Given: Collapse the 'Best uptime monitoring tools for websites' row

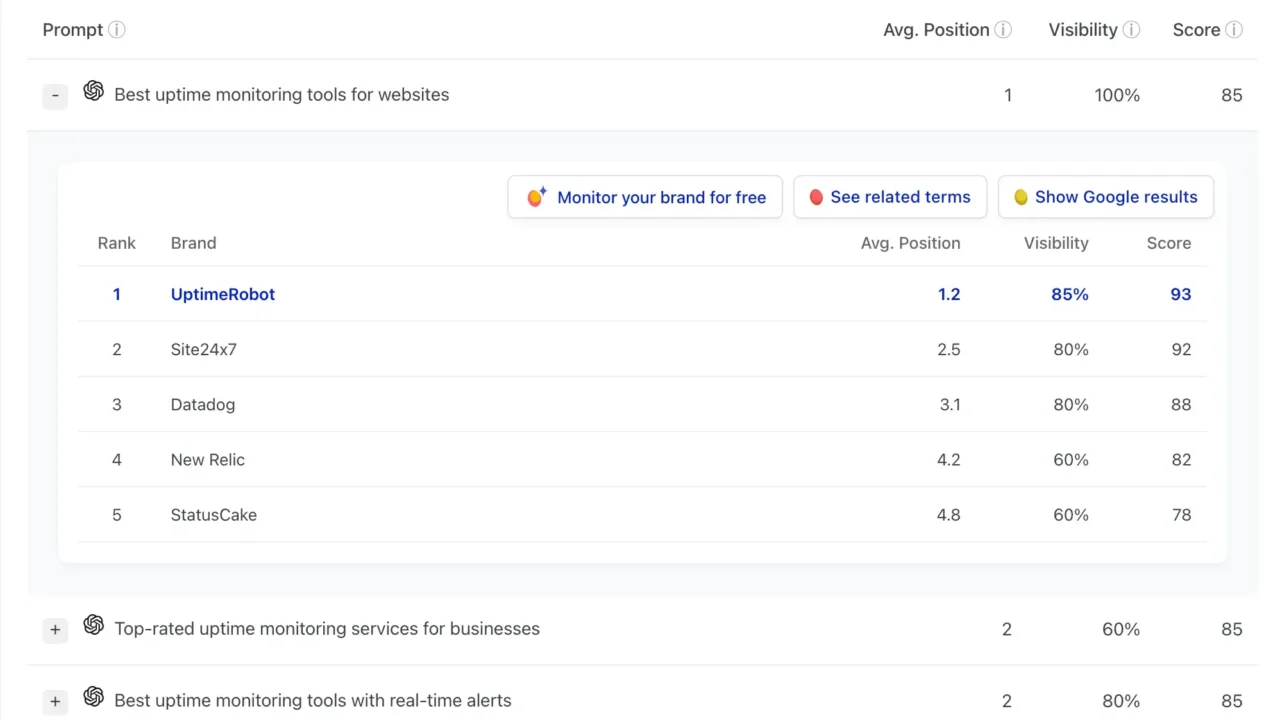Looking at the screenshot, I should pyautogui.click(x=55, y=96).
